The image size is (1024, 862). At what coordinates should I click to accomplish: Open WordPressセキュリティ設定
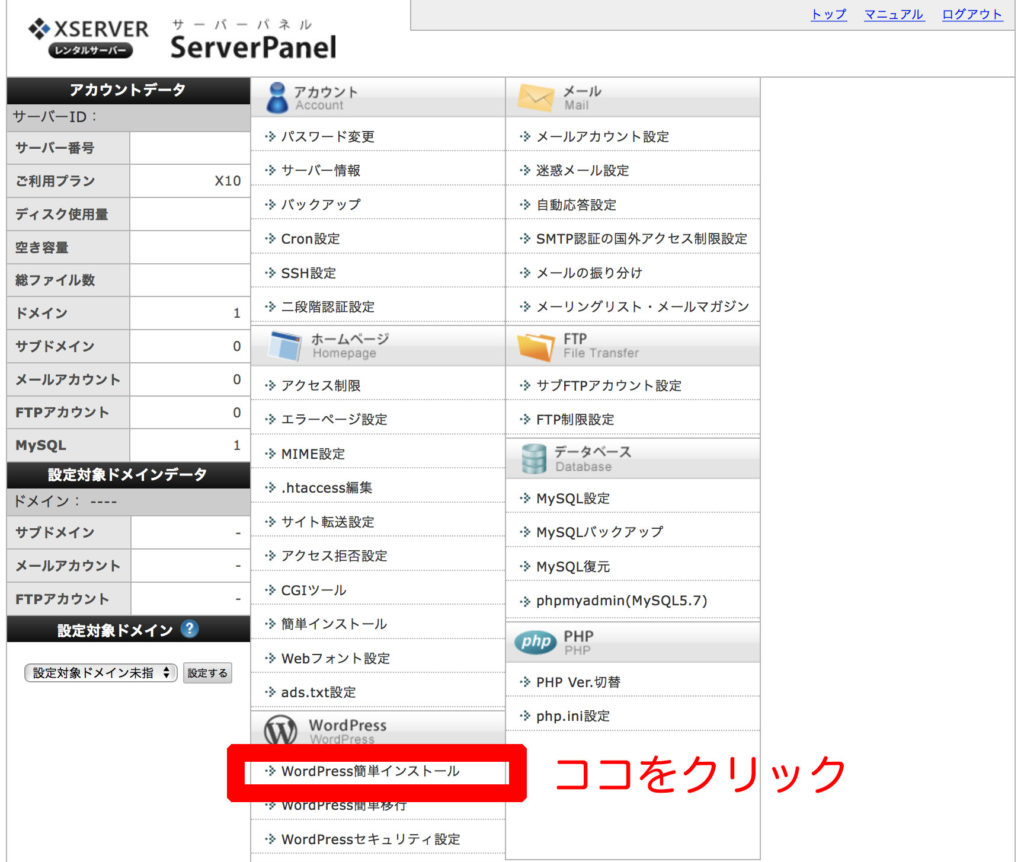click(370, 839)
